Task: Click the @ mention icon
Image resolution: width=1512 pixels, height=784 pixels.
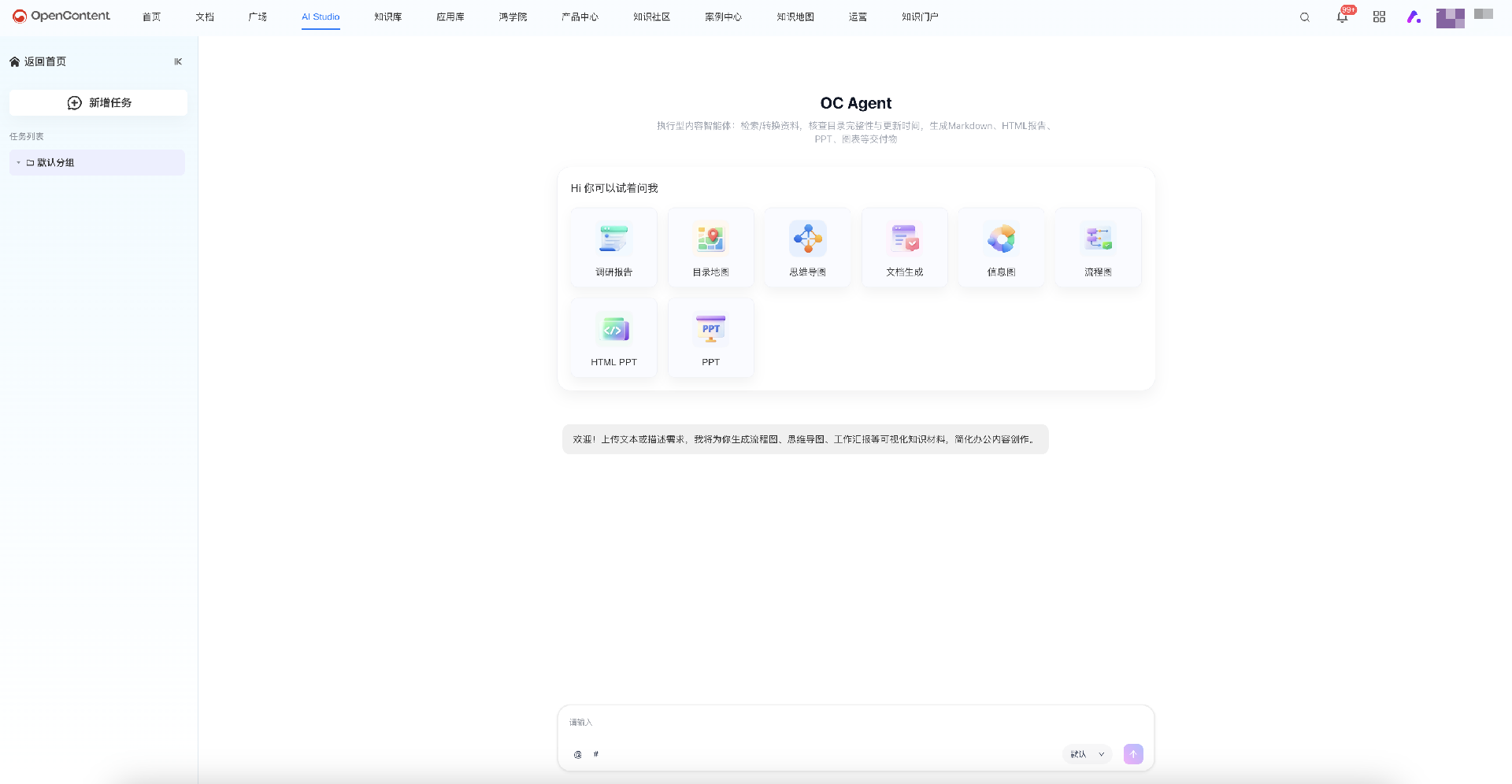Action: (578, 754)
